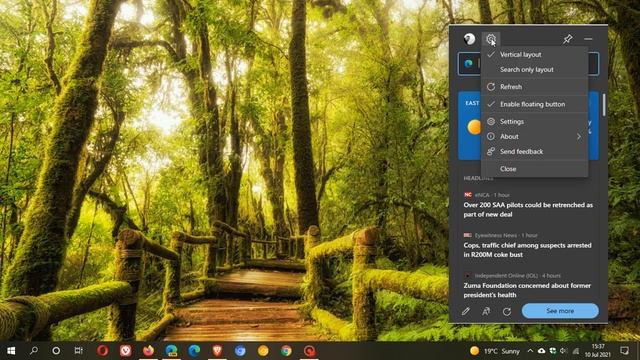Image resolution: width=640 pixels, height=360 pixels.
Task: Launch Opera from the taskbar
Action: pos(102,351)
